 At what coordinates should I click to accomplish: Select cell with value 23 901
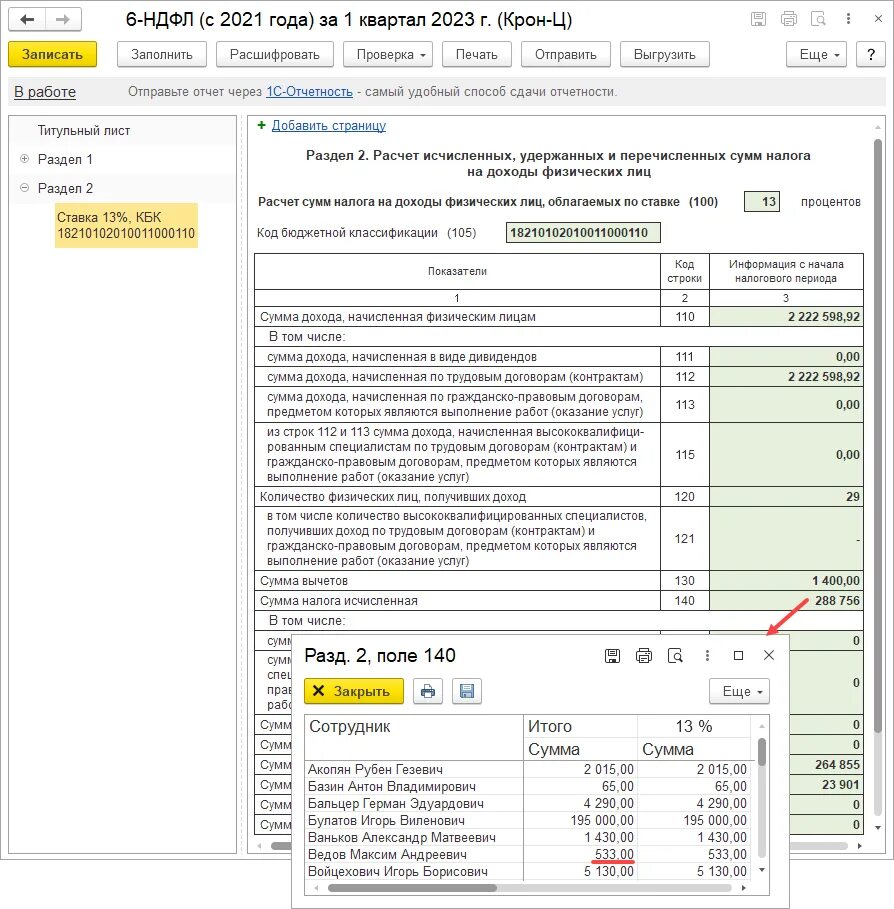[826, 784]
